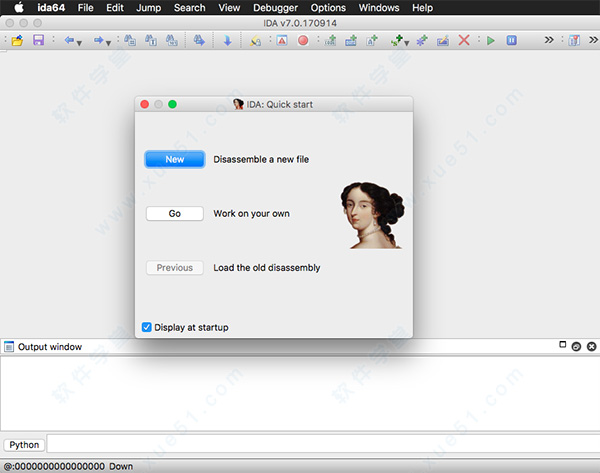The height and width of the screenshot is (473, 600).
Task: Float the Output window with the round icon
Action: click(x=576, y=347)
